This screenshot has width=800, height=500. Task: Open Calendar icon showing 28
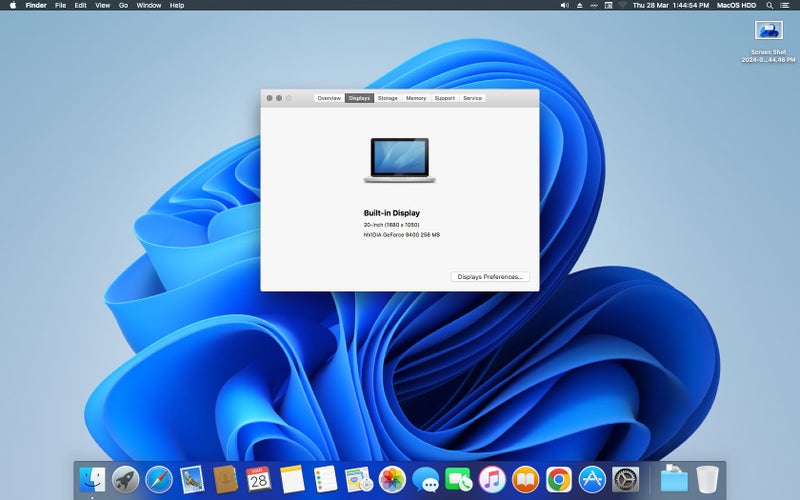pyautogui.click(x=259, y=480)
